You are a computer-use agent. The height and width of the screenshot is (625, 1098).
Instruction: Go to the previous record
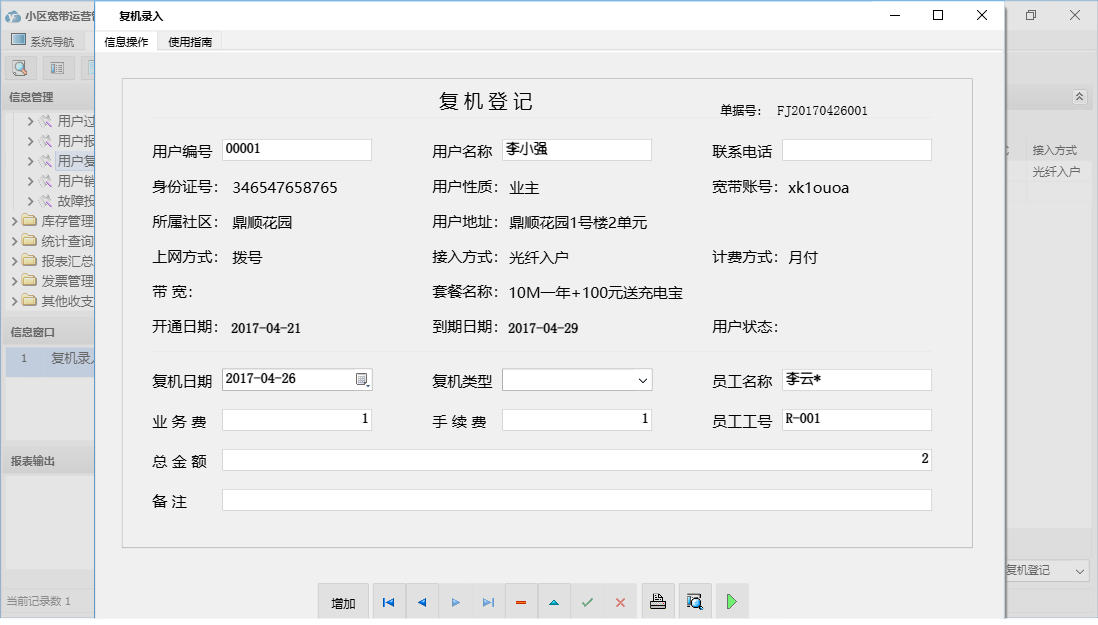pos(422,602)
